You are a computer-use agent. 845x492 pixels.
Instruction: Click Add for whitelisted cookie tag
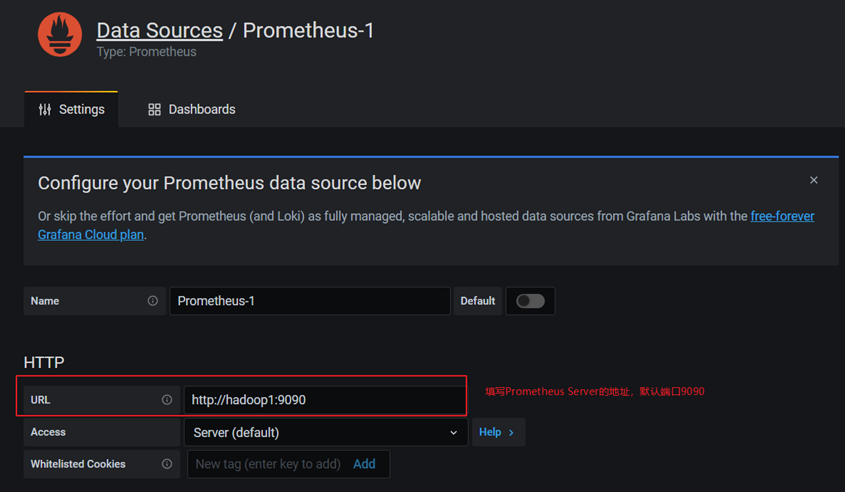click(x=364, y=464)
